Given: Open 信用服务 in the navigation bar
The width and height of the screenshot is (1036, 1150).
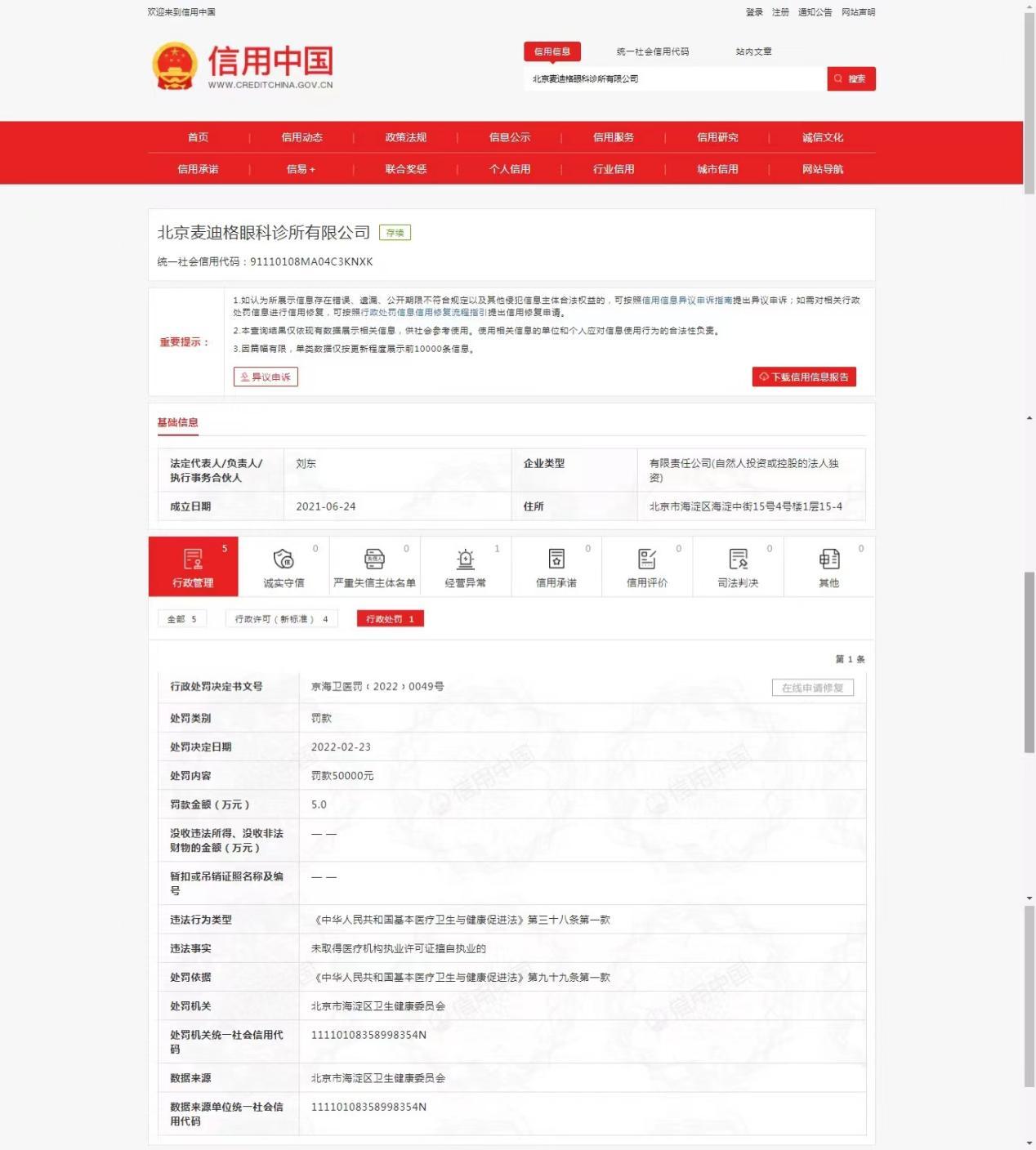Looking at the screenshot, I should [613, 137].
